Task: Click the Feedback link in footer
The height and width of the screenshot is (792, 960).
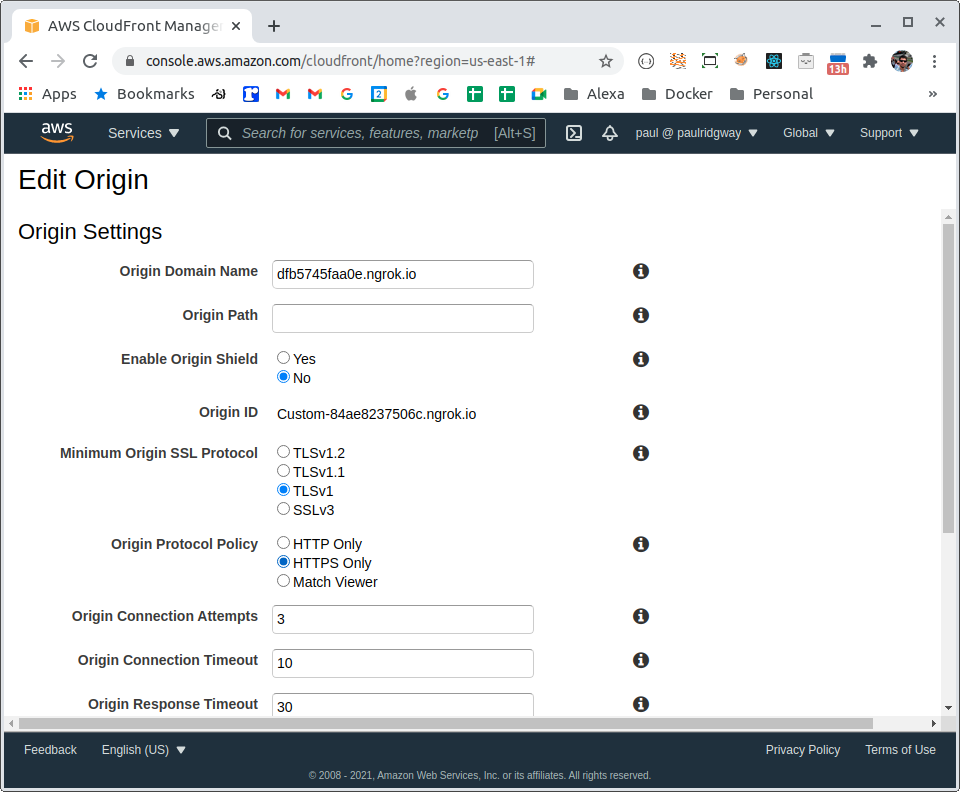Action: pyautogui.click(x=50, y=750)
